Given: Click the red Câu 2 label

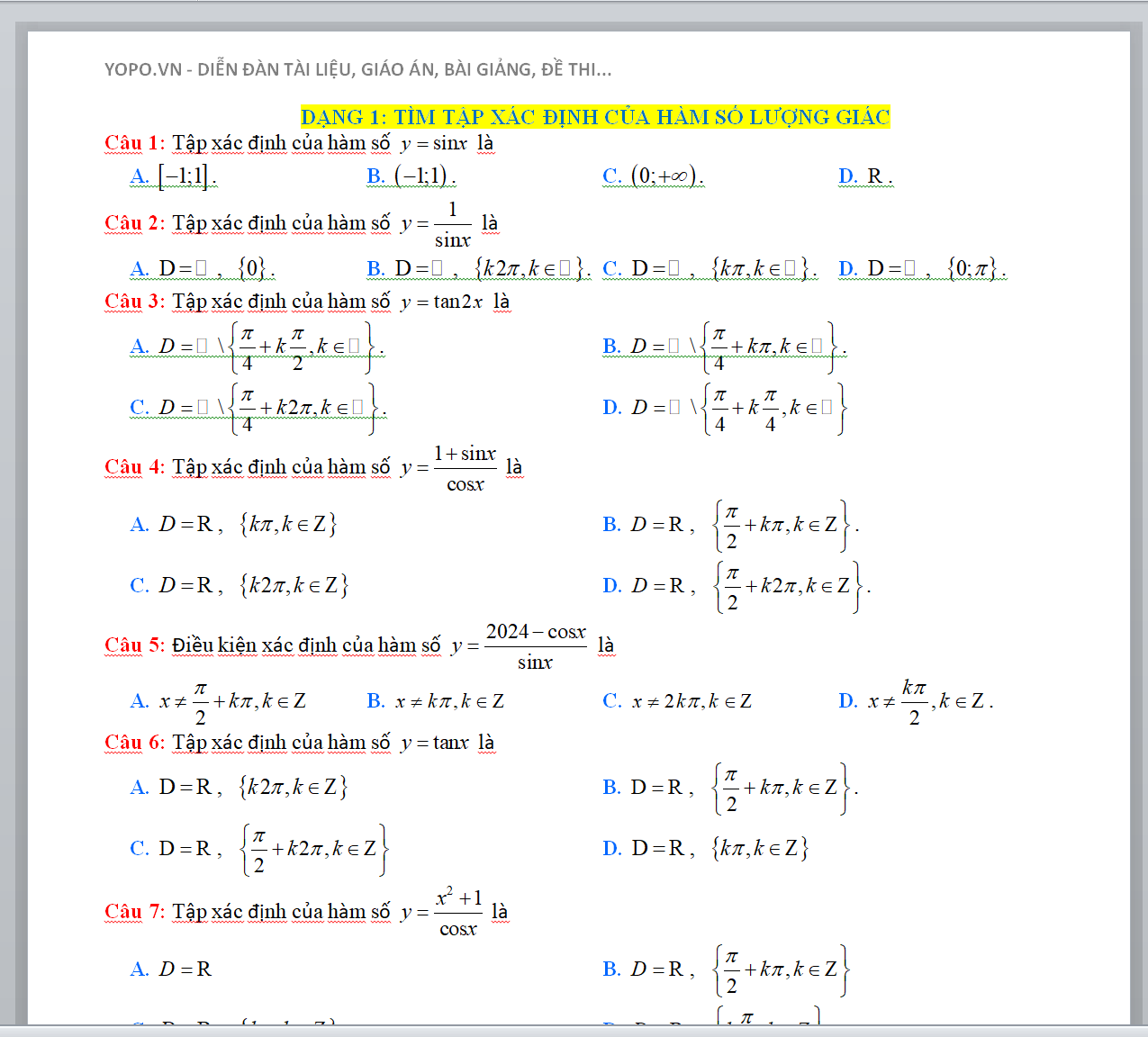Looking at the screenshot, I should 134,223.
